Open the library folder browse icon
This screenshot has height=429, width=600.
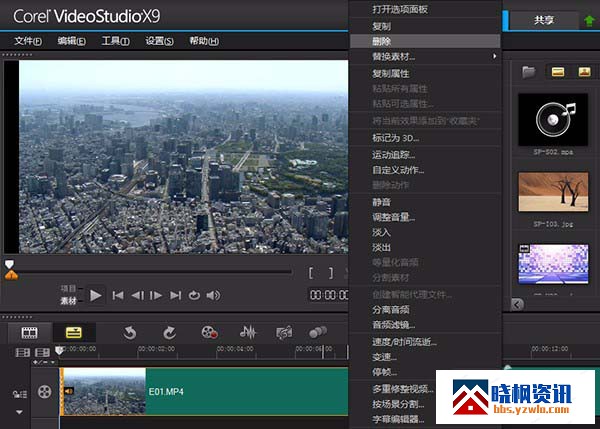click(x=529, y=72)
